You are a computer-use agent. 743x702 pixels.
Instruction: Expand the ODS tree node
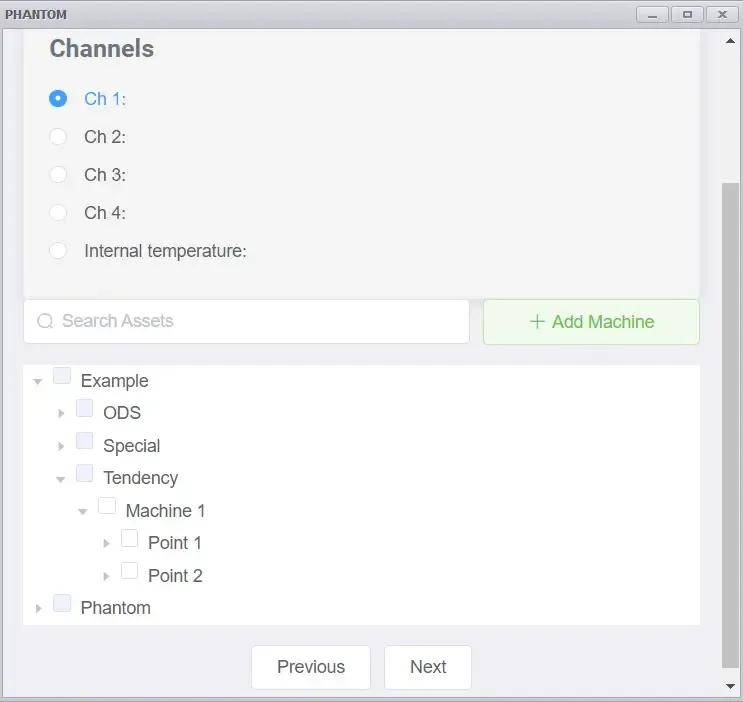point(61,413)
